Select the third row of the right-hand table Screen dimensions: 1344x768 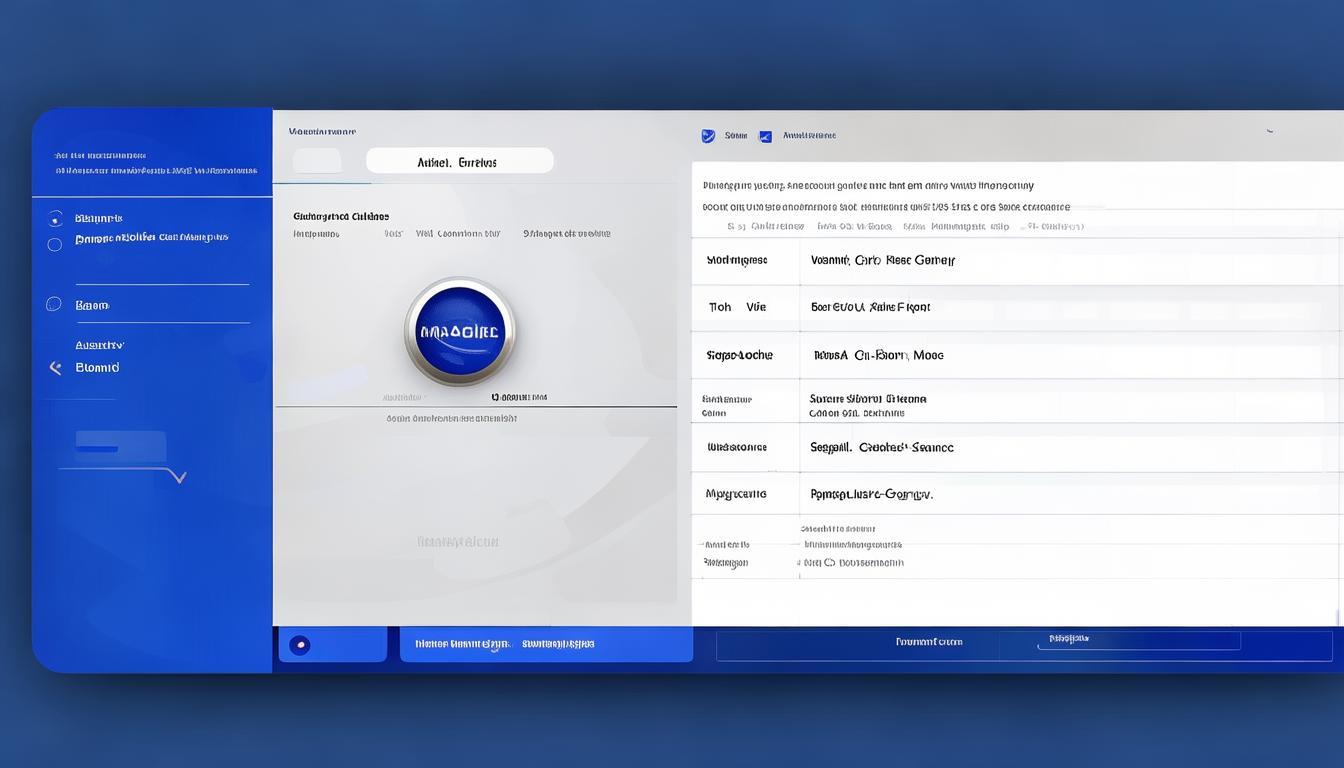point(1017,355)
